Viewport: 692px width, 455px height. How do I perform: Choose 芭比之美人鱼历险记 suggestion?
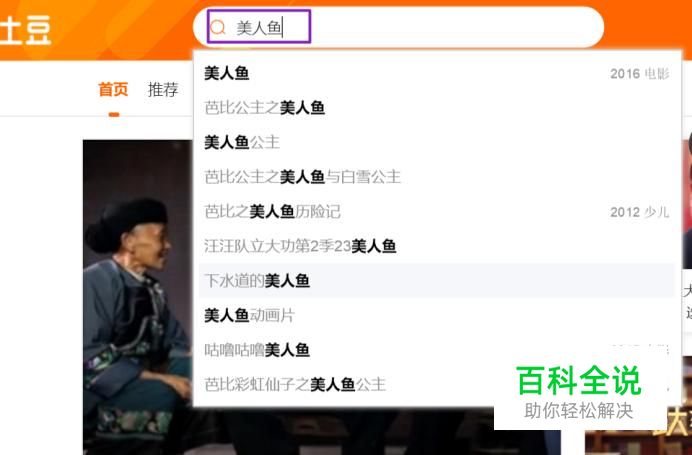click(x=436, y=211)
